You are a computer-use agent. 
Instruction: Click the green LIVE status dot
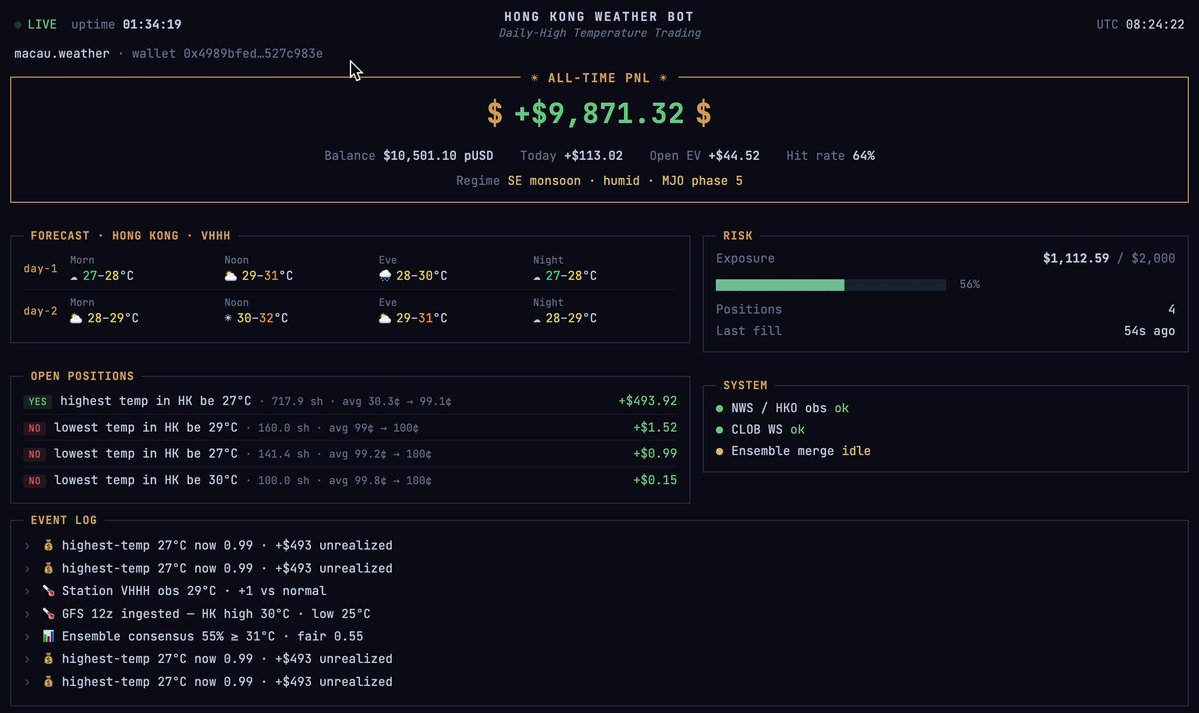pyautogui.click(x=18, y=25)
